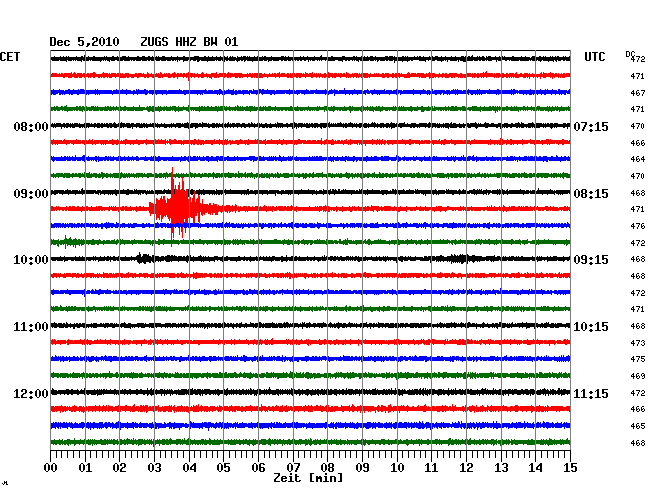Click the 09 minute axis label

coord(362,468)
